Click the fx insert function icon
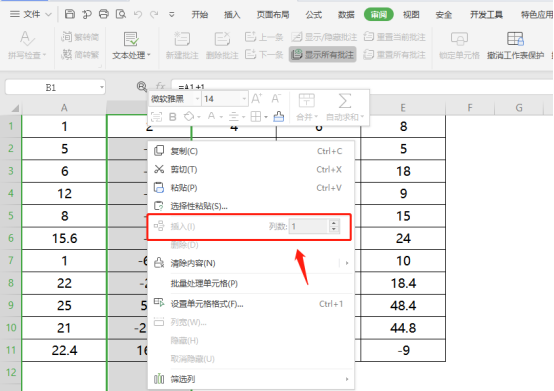 [160, 86]
